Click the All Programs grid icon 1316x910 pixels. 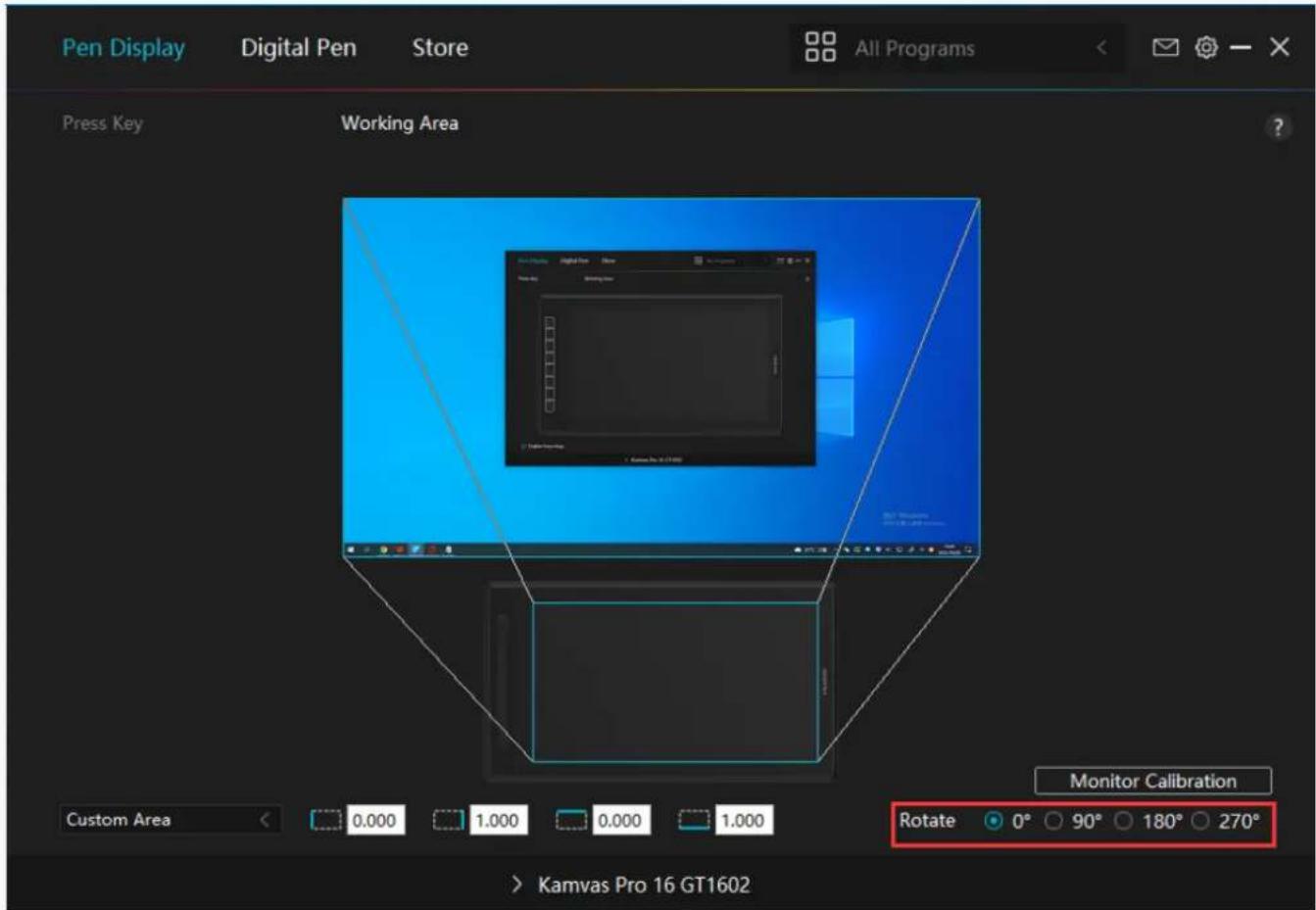(x=820, y=46)
